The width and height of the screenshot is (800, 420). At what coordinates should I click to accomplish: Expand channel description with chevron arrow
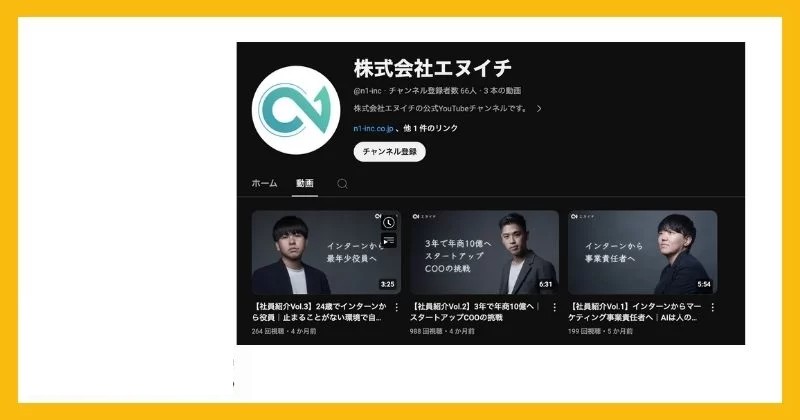coord(539,109)
